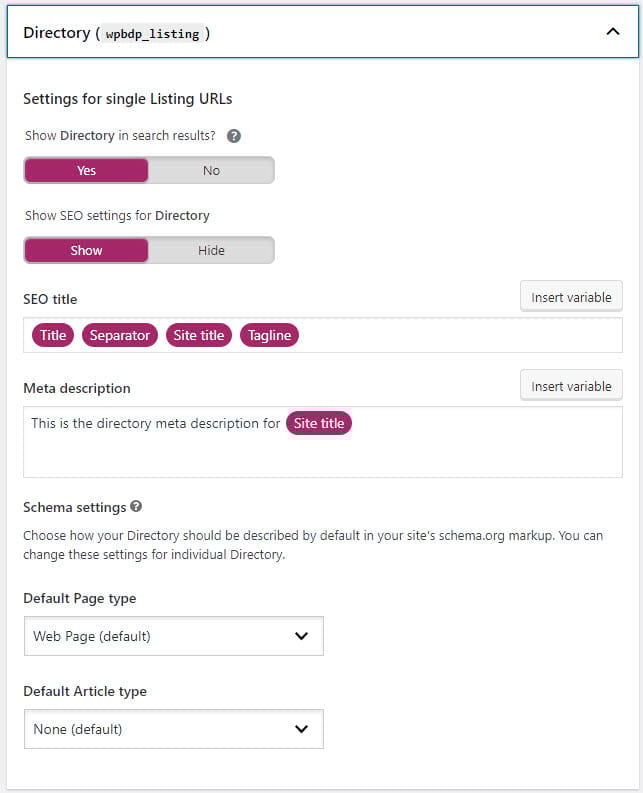This screenshot has width=643, height=793.
Task: Select Site title tag in SEO title
Action: 199,335
